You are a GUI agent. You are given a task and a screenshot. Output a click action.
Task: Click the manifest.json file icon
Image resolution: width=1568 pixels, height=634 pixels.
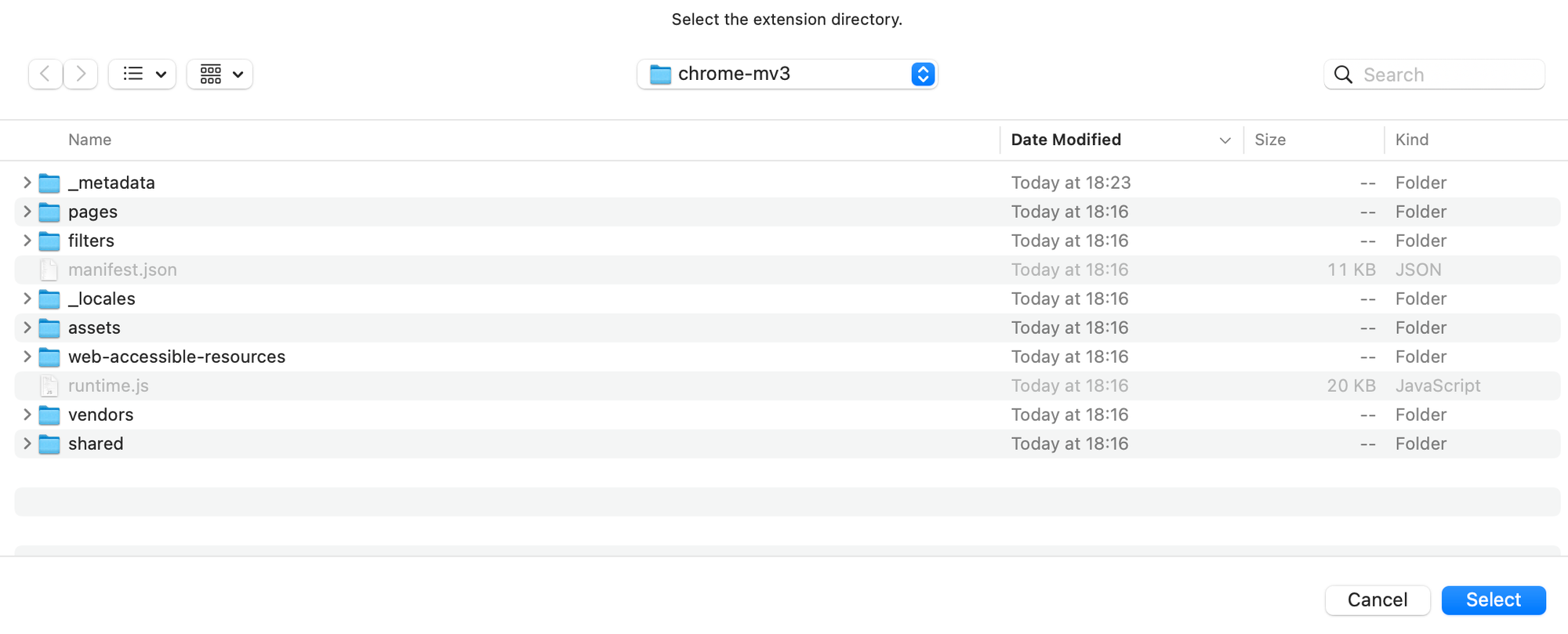49,270
